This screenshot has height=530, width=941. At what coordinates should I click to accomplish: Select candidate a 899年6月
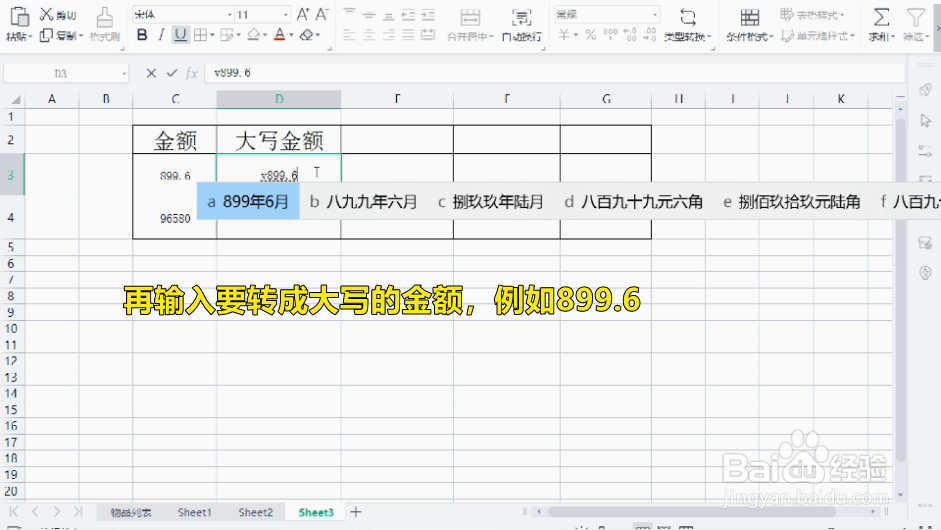(x=248, y=202)
